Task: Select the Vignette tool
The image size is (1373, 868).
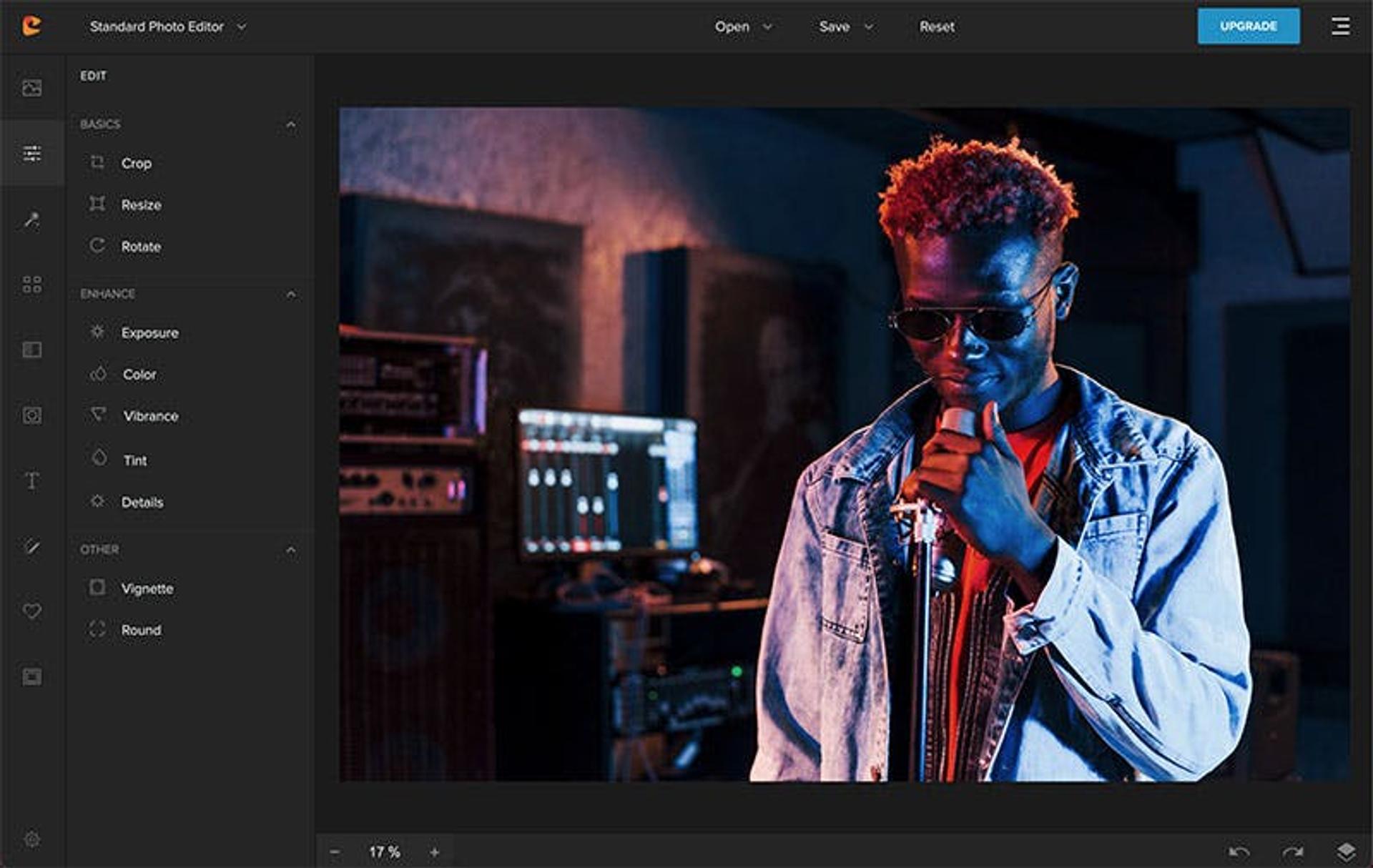Action: pyautogui.click(x=147, y=588)
